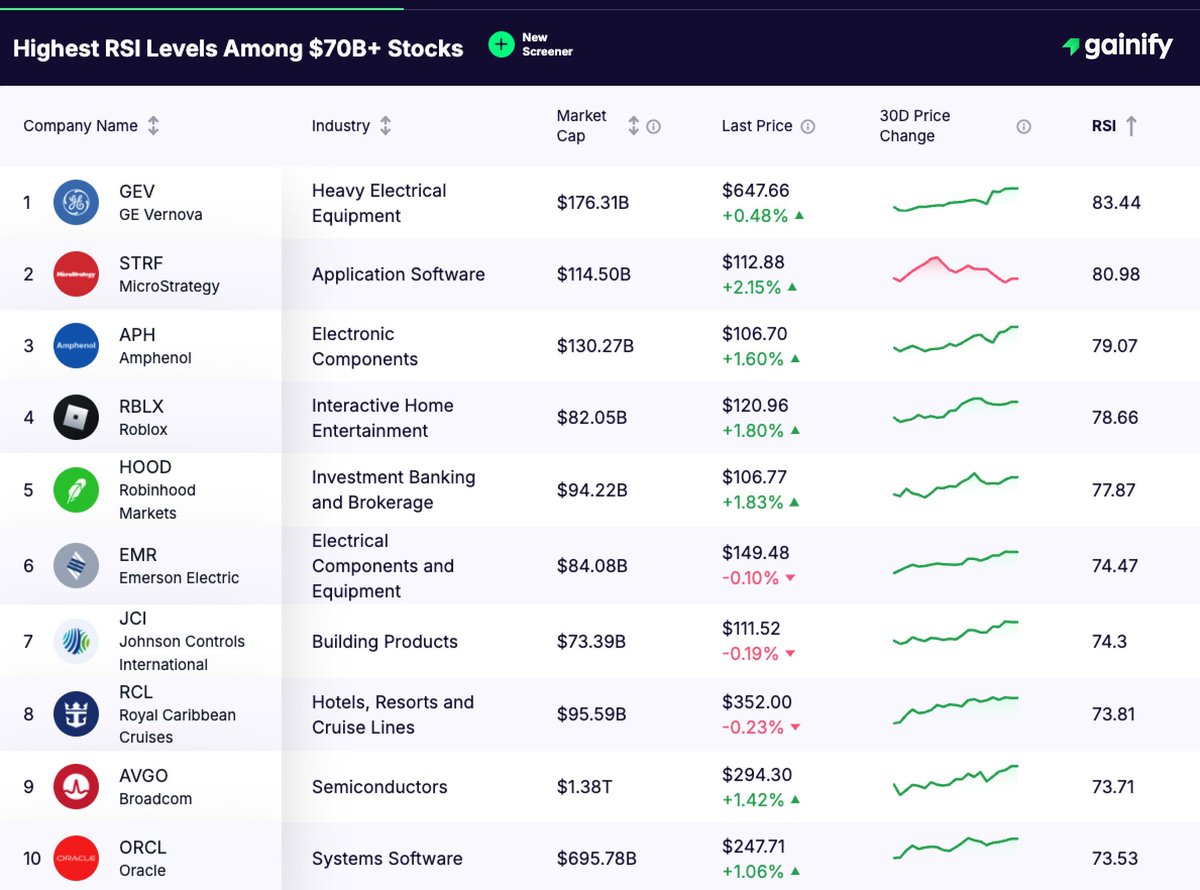
Task: Open Last Price info icon
Action: [x=808, y=127]
